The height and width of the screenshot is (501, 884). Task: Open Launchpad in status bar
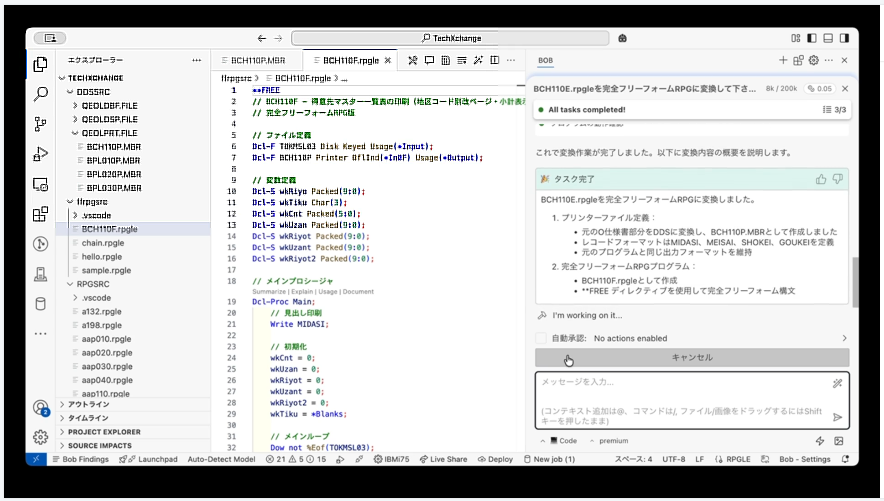(148, 459)
